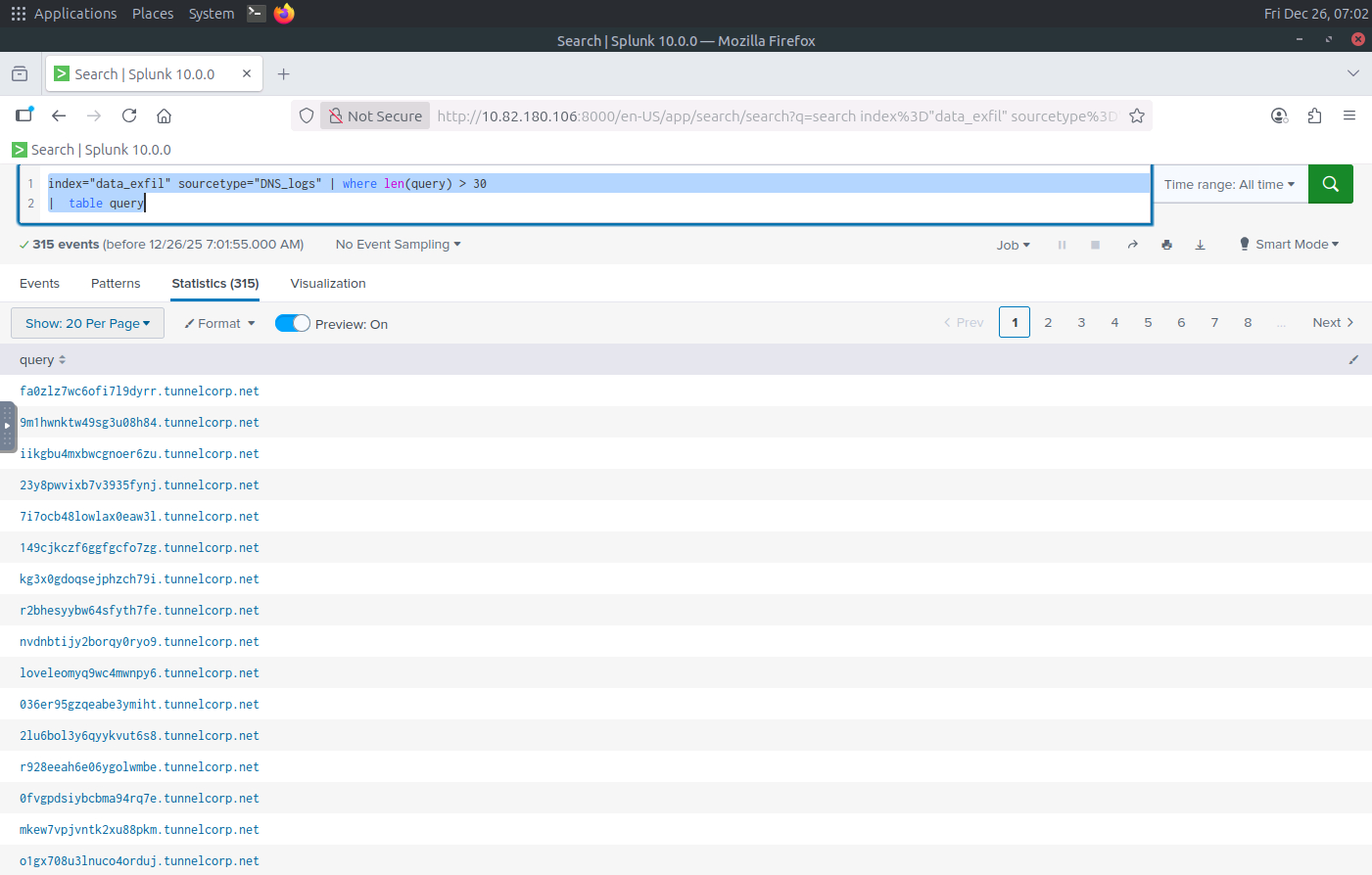Viewport: 1372px width, 875px height.
Task: Click query r928eeah6e06ygolwmbe.tunnelcorp.net
Action: (x=139, y=767)
